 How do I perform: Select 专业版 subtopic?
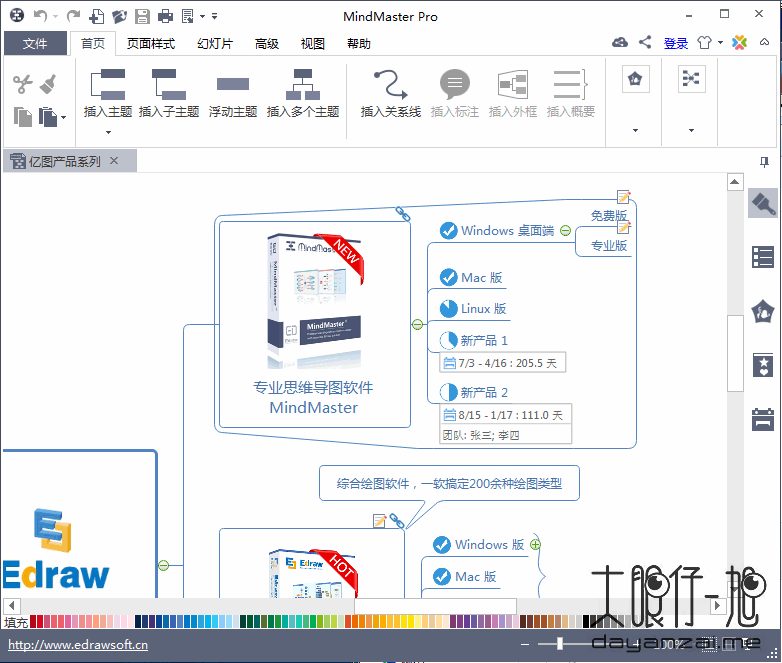point(608,245)
